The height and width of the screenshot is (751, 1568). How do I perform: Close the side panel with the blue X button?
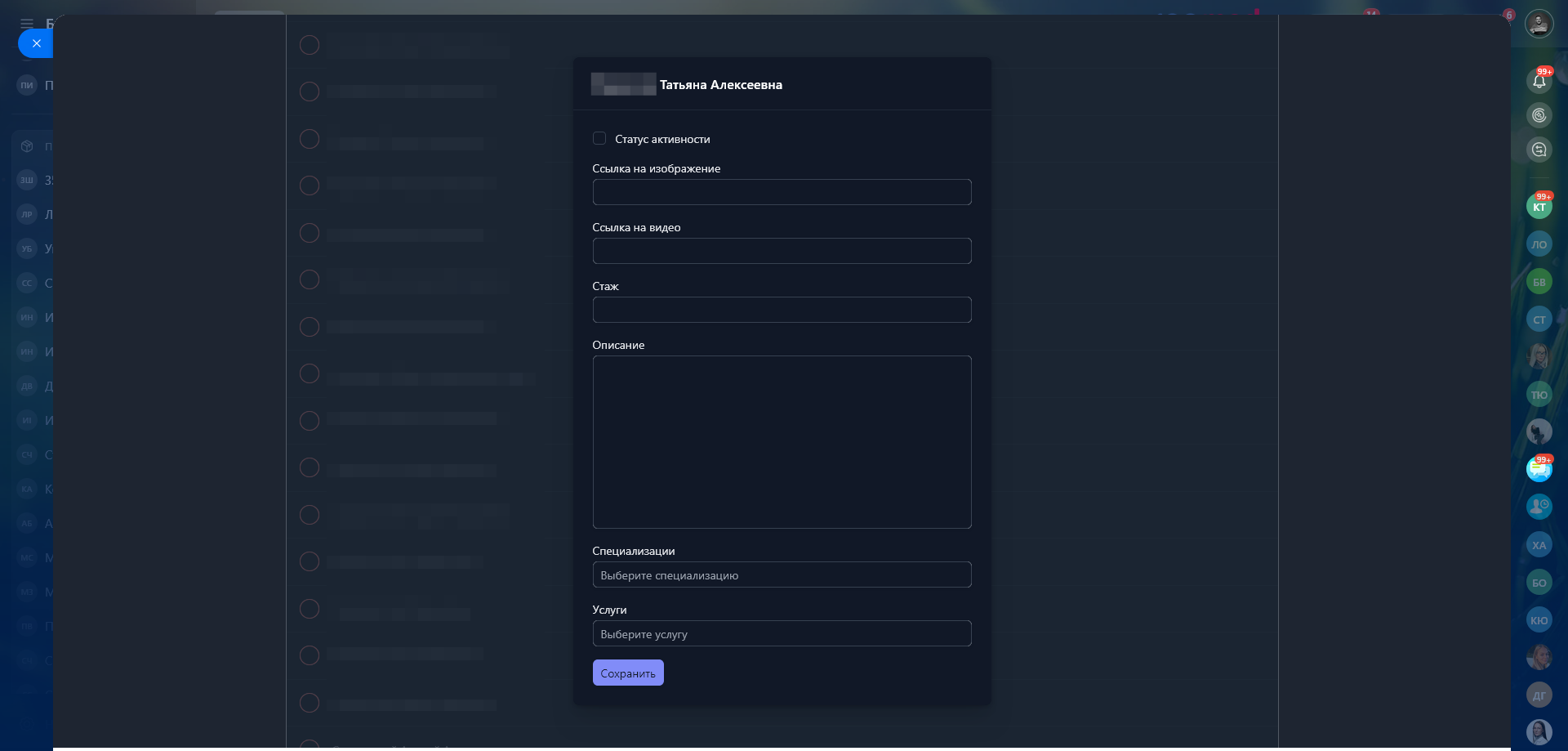coord(36,43)
